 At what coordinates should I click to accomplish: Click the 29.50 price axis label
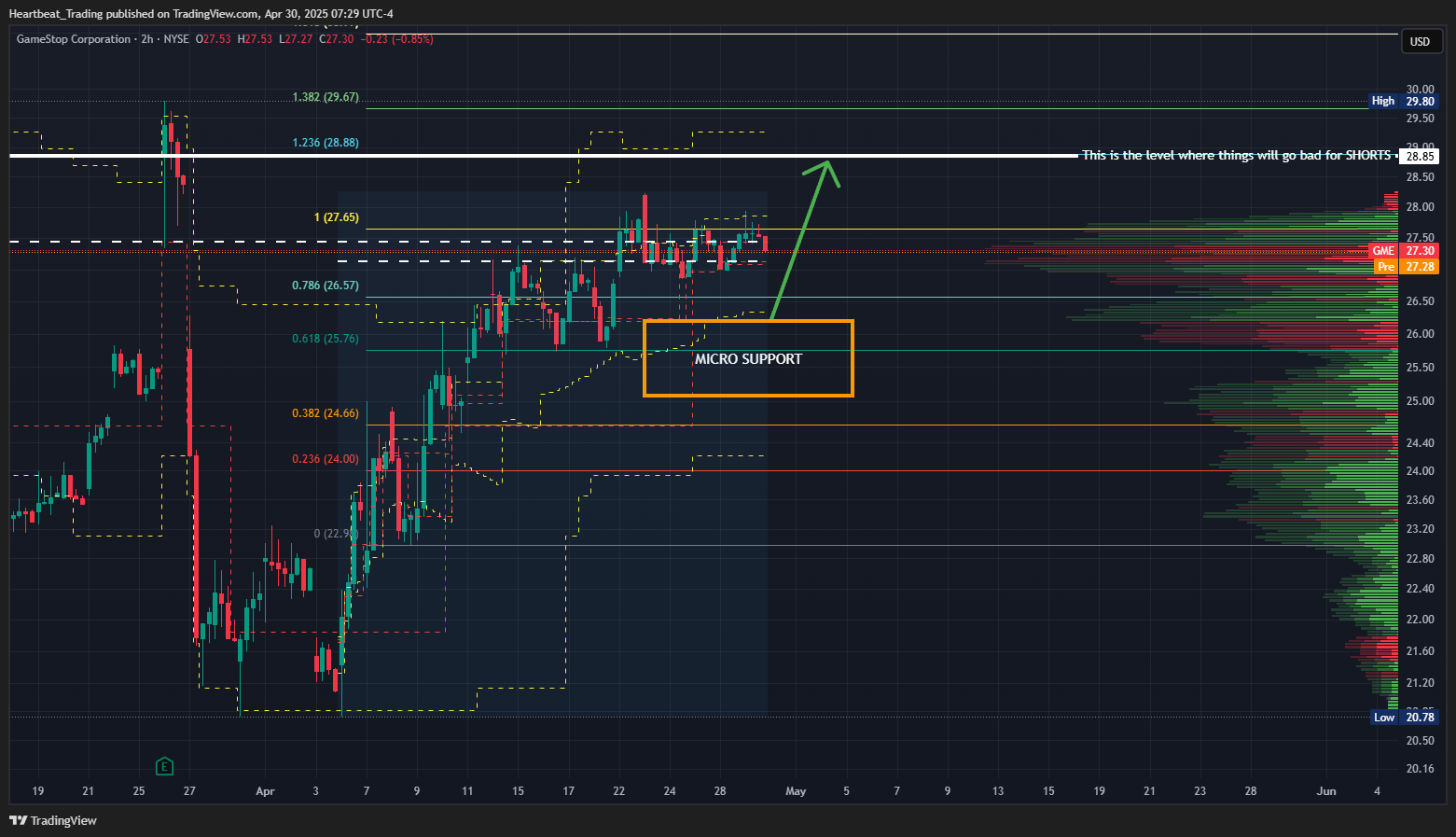click(1421, 119)
